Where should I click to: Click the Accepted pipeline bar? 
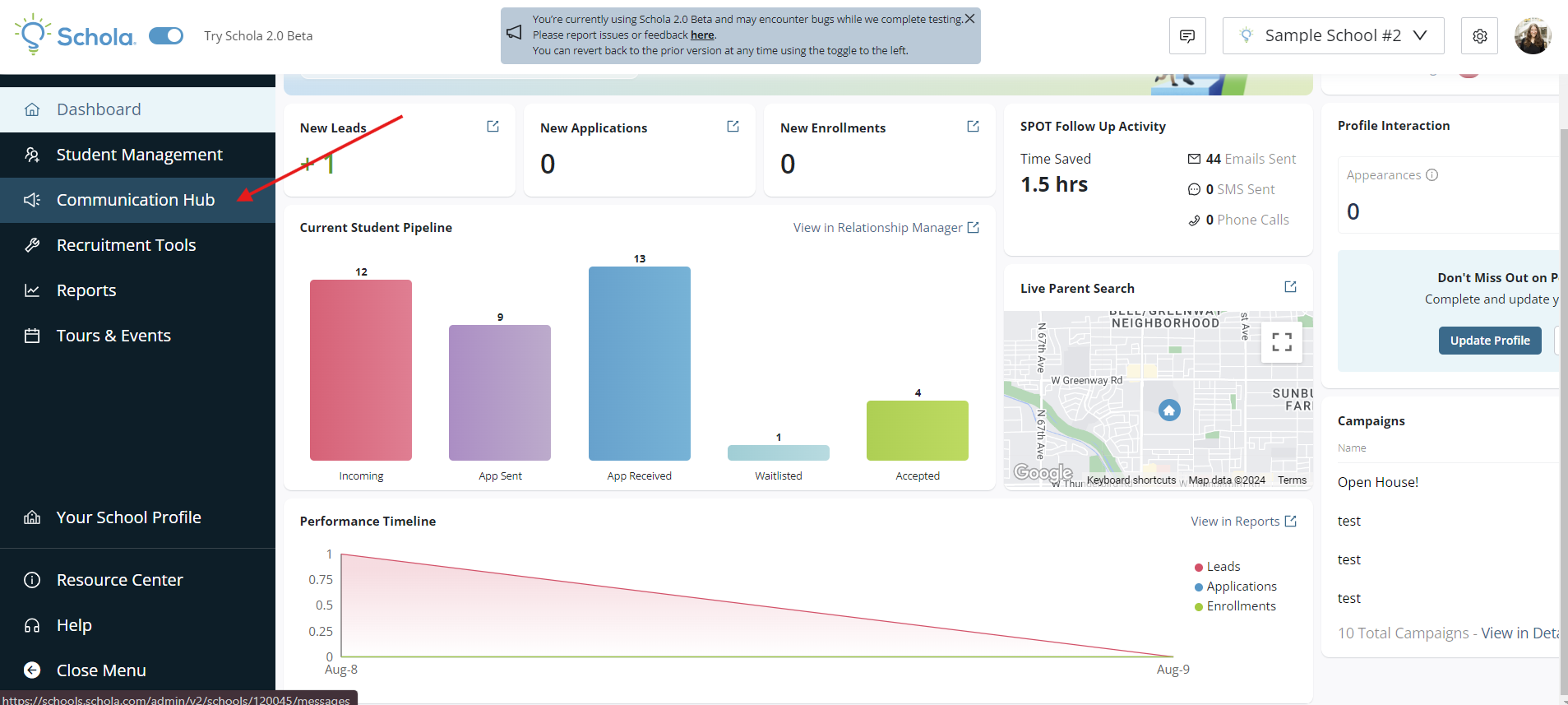point(918,430)
